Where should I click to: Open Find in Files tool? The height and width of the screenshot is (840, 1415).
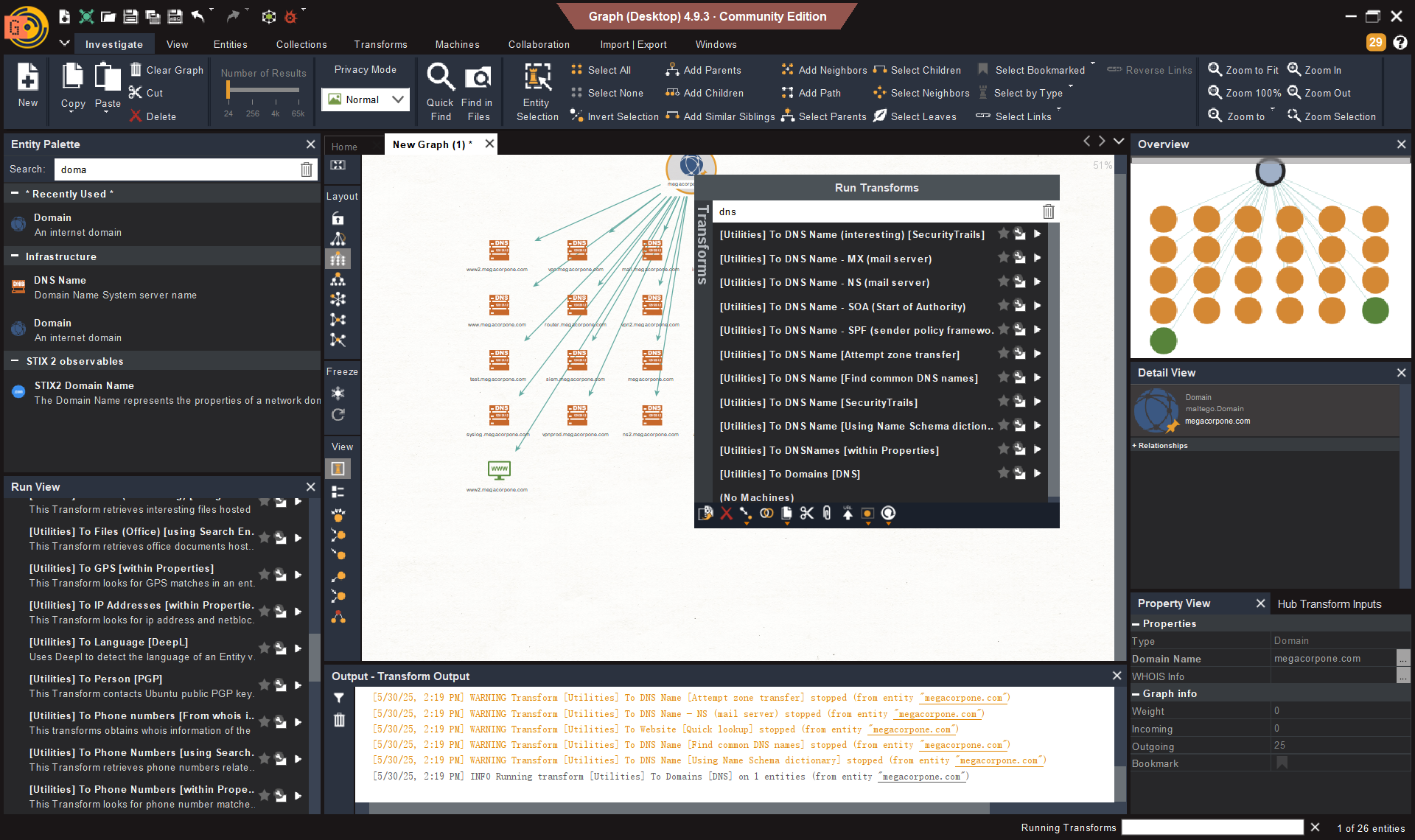478,91
